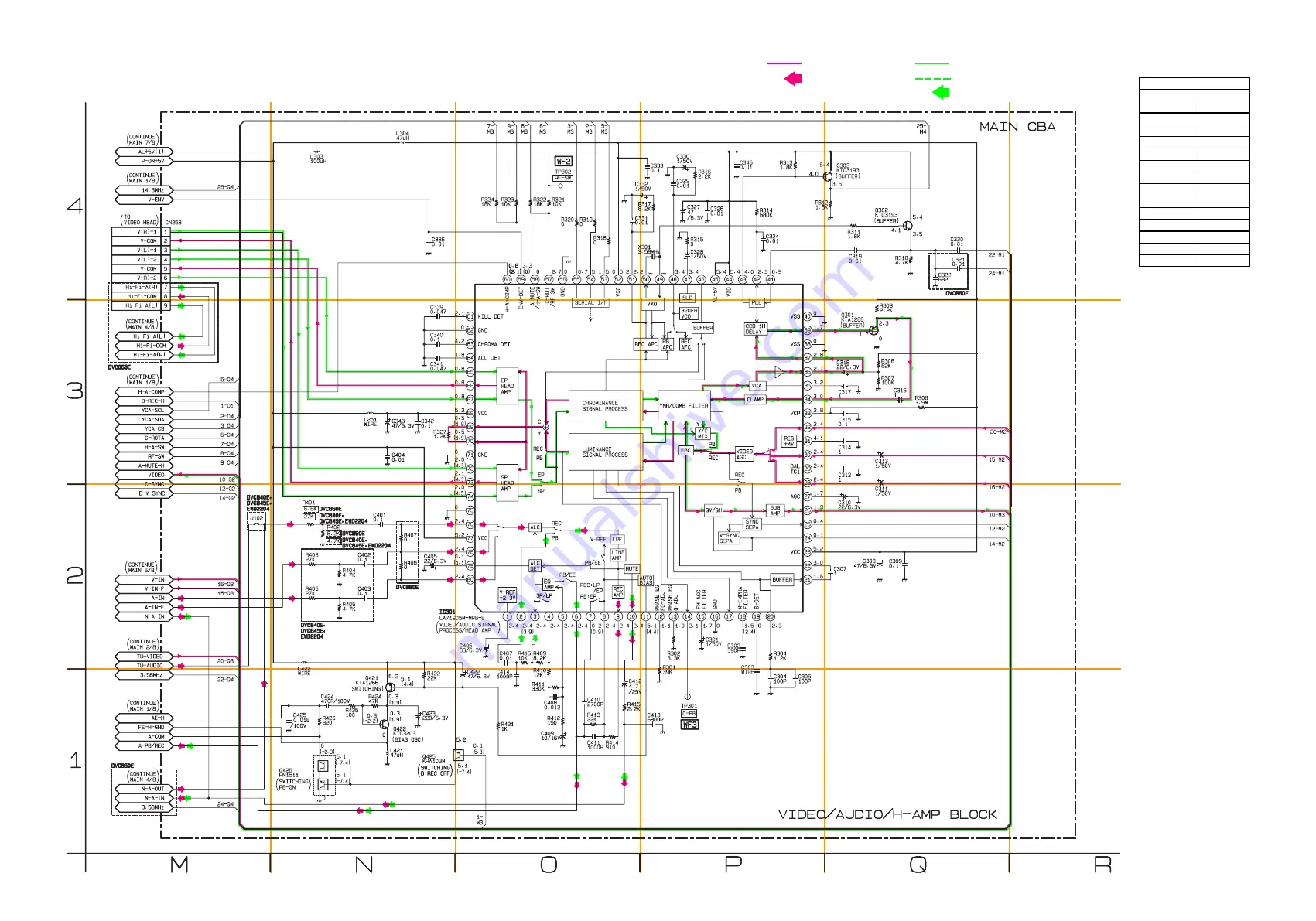This screenshot has height=921, width=1316.
Task: Click the Y/C MIX block
Action: point(702,434)
